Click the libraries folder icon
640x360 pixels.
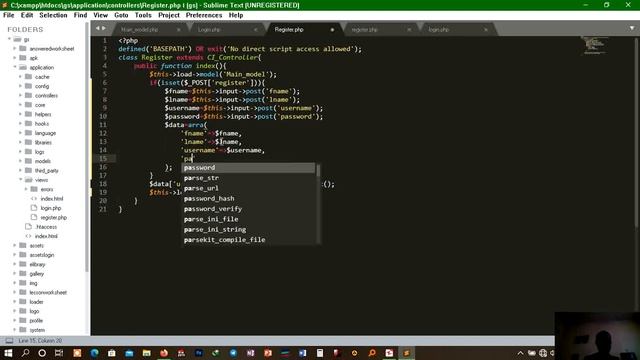[x=28, y=142]
